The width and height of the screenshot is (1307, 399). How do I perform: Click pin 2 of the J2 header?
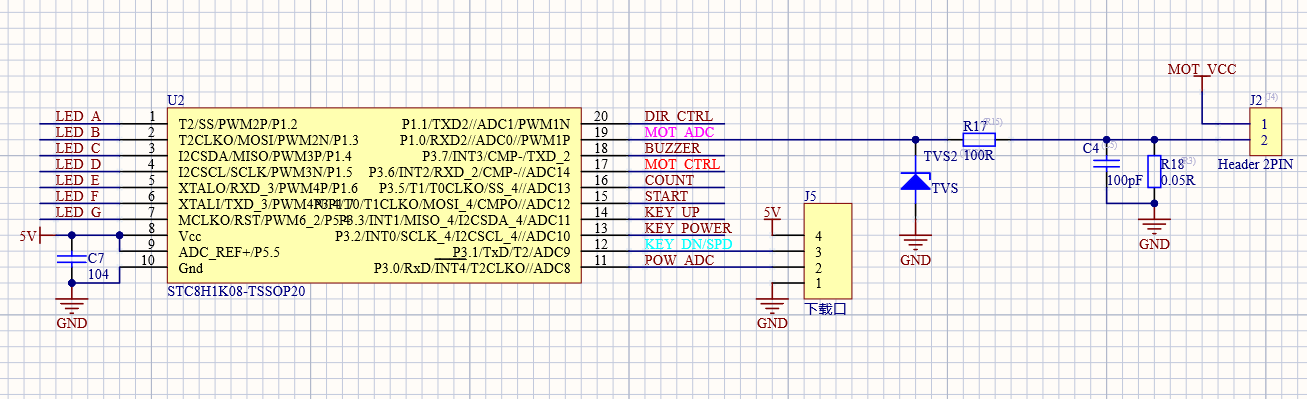pos(1265,140)
